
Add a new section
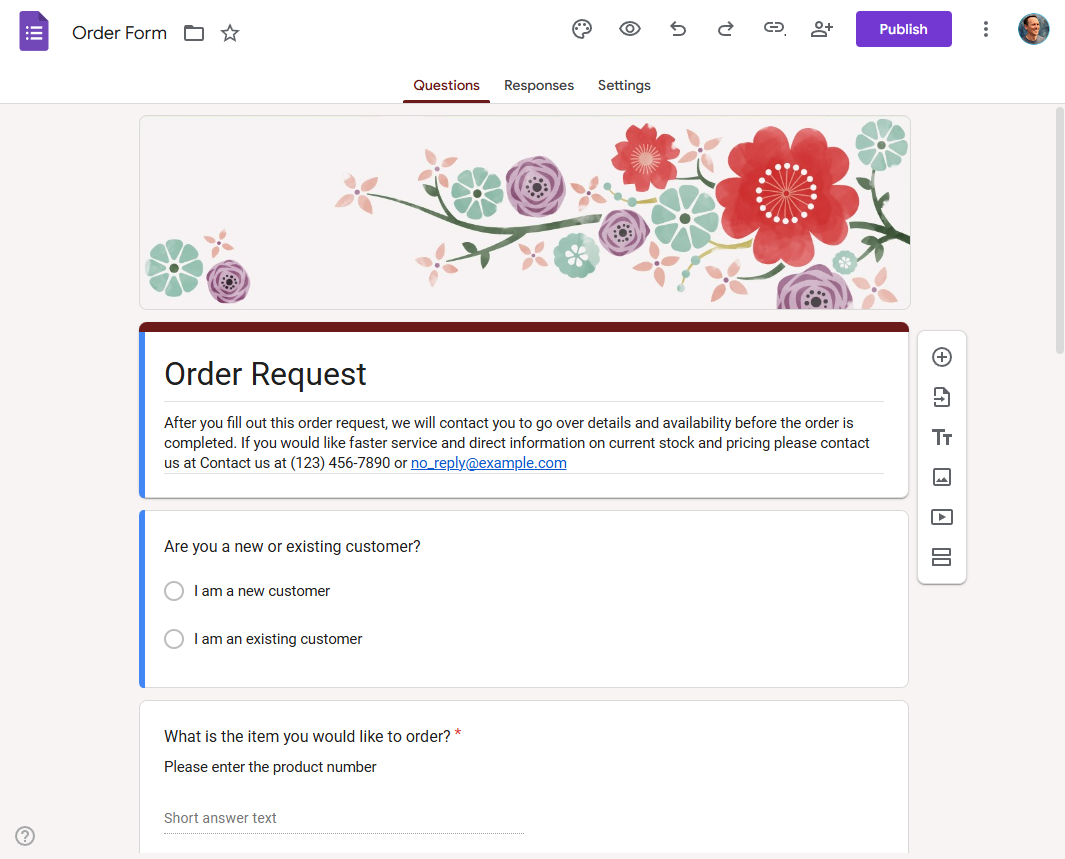[x=941, y=558]
